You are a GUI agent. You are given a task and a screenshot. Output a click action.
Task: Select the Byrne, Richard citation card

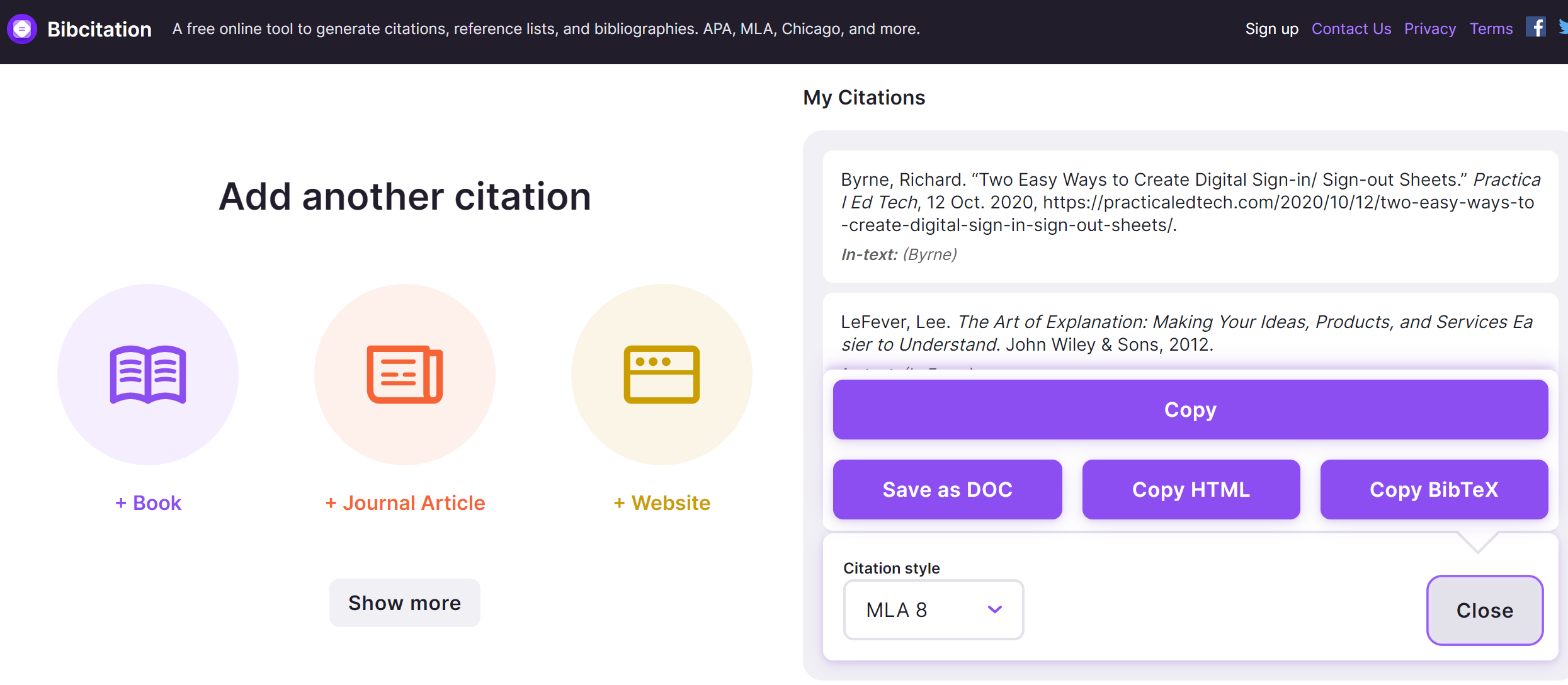(x=1190, y=217)
